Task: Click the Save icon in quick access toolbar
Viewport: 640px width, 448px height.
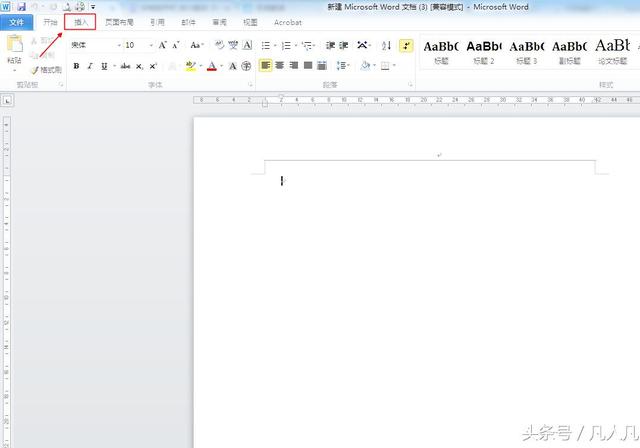Action: [21, 7]
